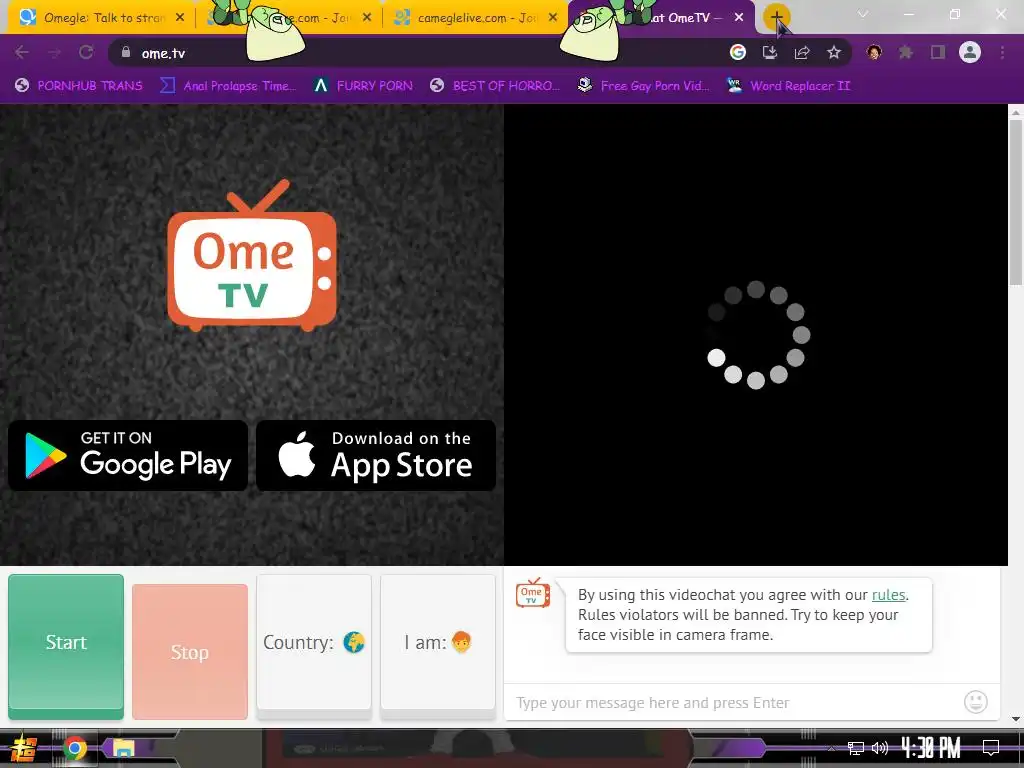Go forward one page
The width and height of the screenshot is (1024, 768).
tap(54, 52)
